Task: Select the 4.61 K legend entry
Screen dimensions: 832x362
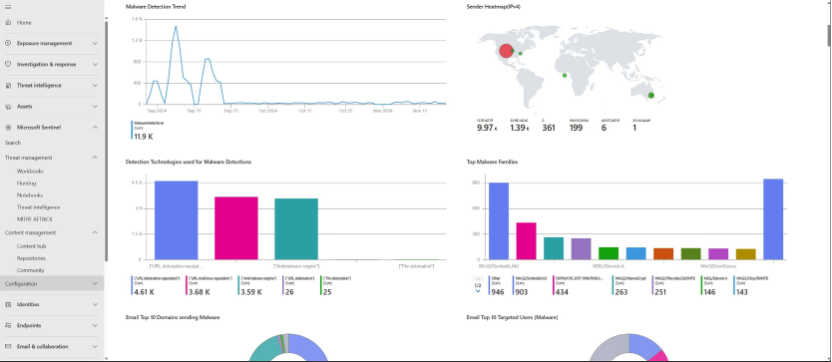Action: tap(155, 286)
